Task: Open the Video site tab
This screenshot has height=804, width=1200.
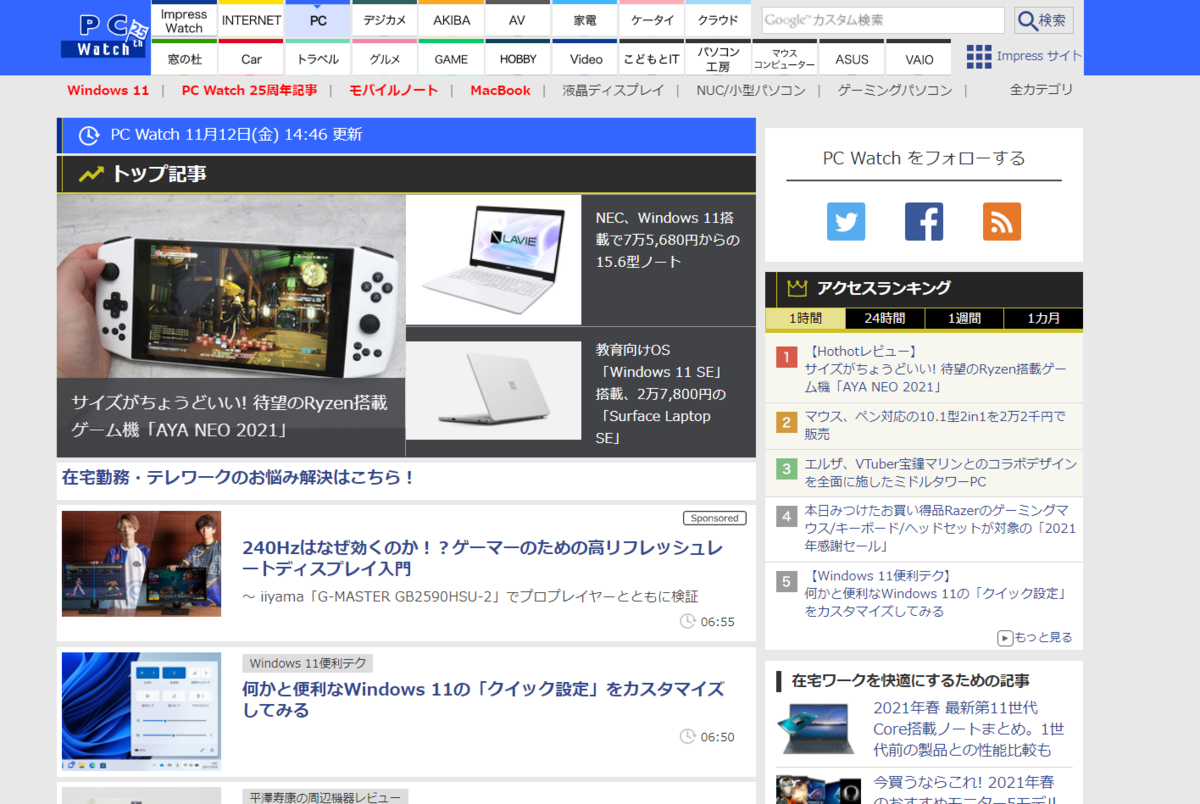Action: click(585, 58)
